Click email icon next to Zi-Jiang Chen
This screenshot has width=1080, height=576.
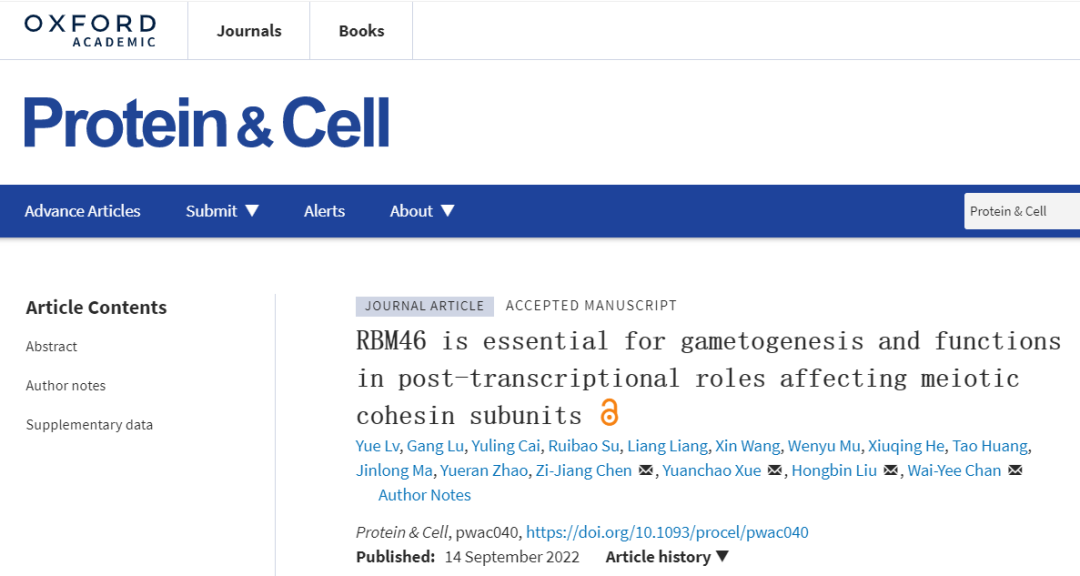click(646, 471)
